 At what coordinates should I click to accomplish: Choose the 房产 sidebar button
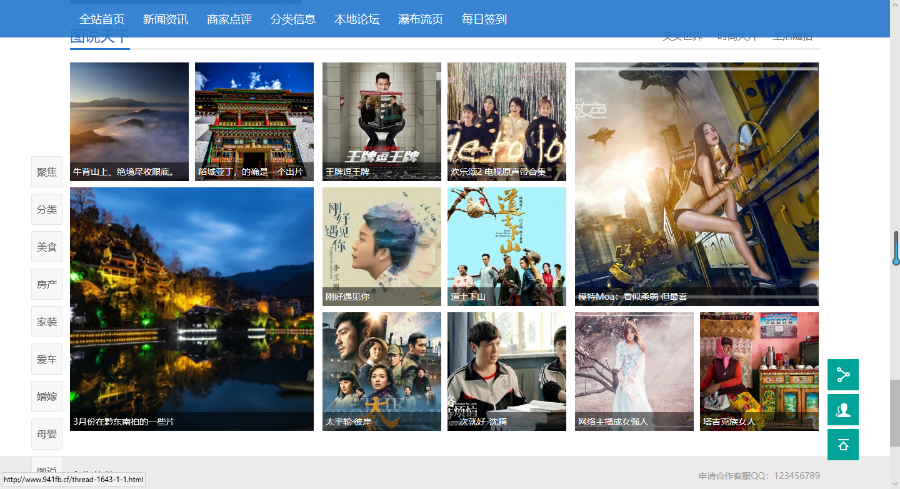(46, 284)
